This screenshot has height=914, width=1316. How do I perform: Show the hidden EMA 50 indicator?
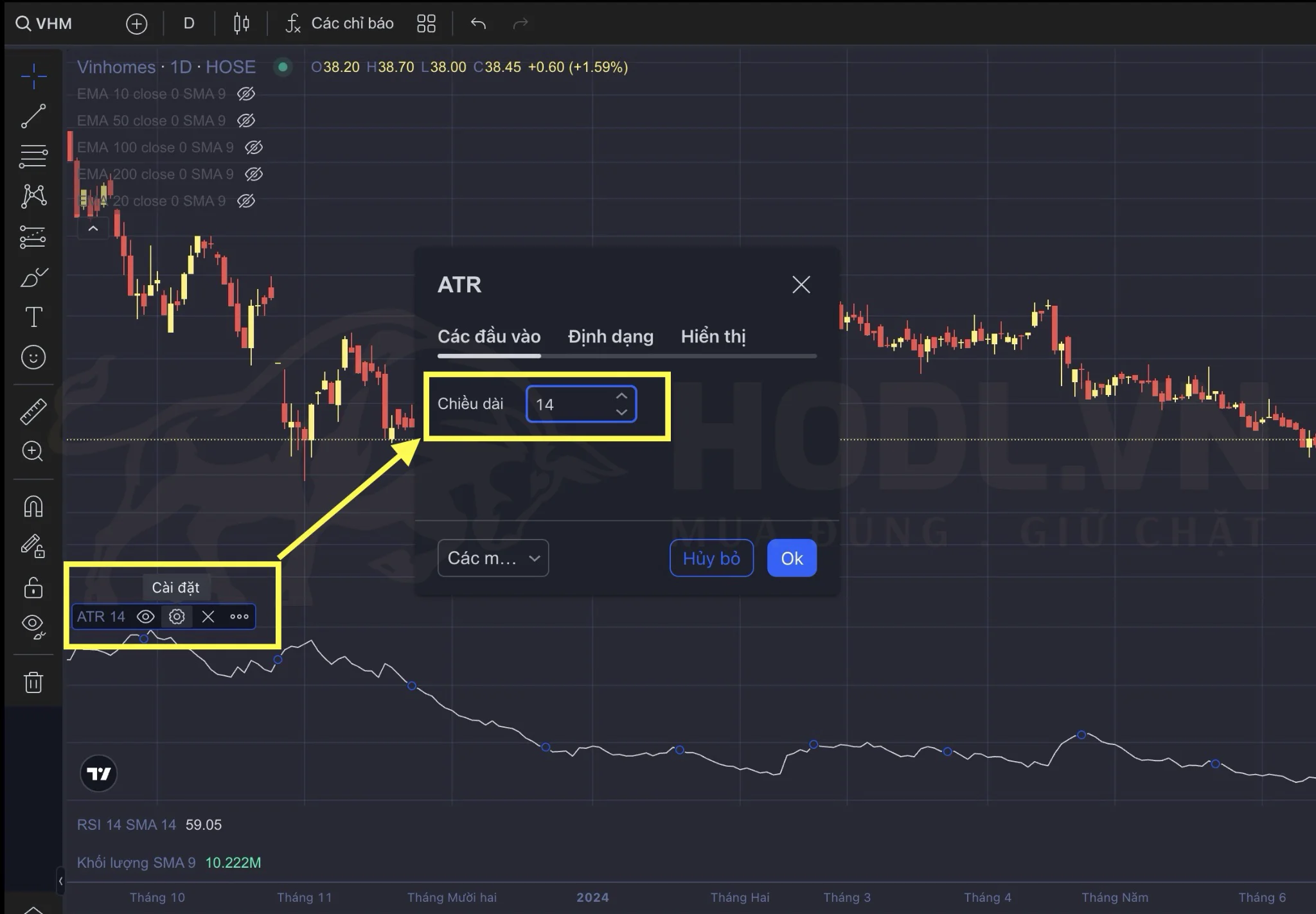(246, 121)
